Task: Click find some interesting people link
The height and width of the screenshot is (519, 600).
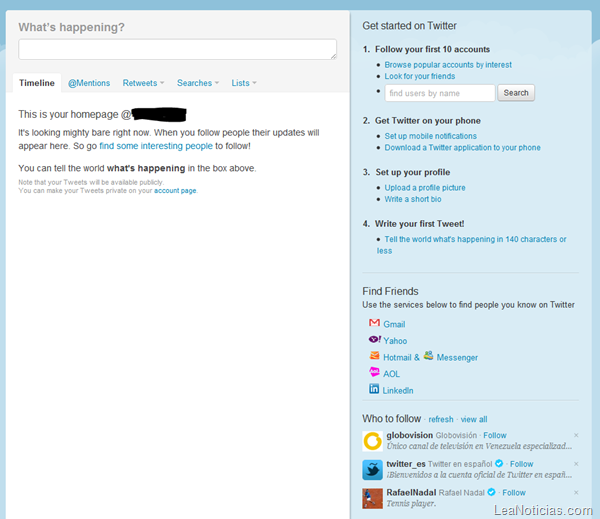Action: coord(156,146)
